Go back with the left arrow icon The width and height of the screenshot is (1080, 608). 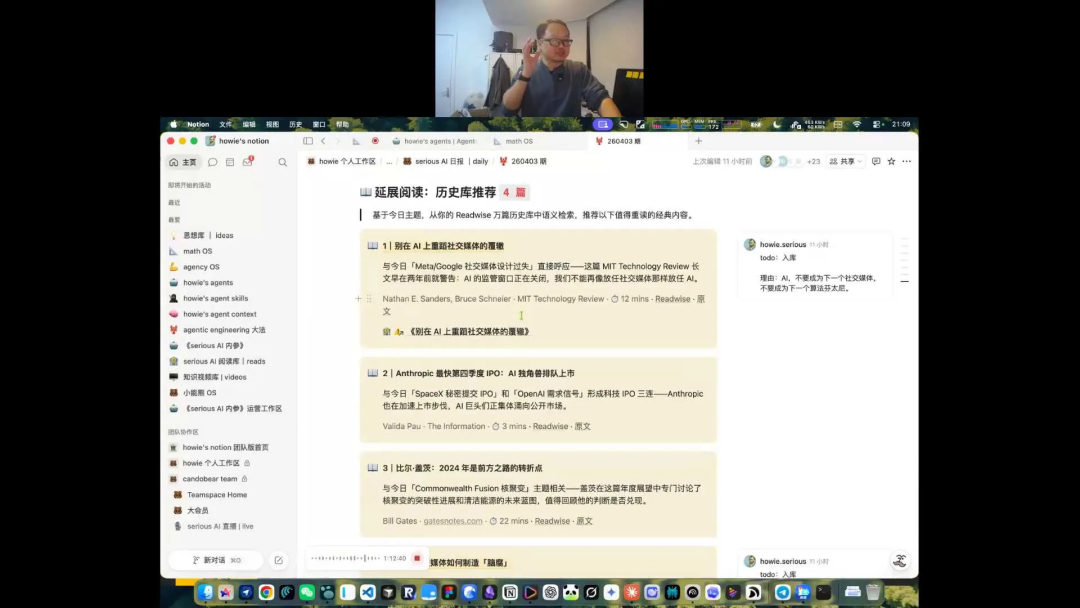[323, 141]
